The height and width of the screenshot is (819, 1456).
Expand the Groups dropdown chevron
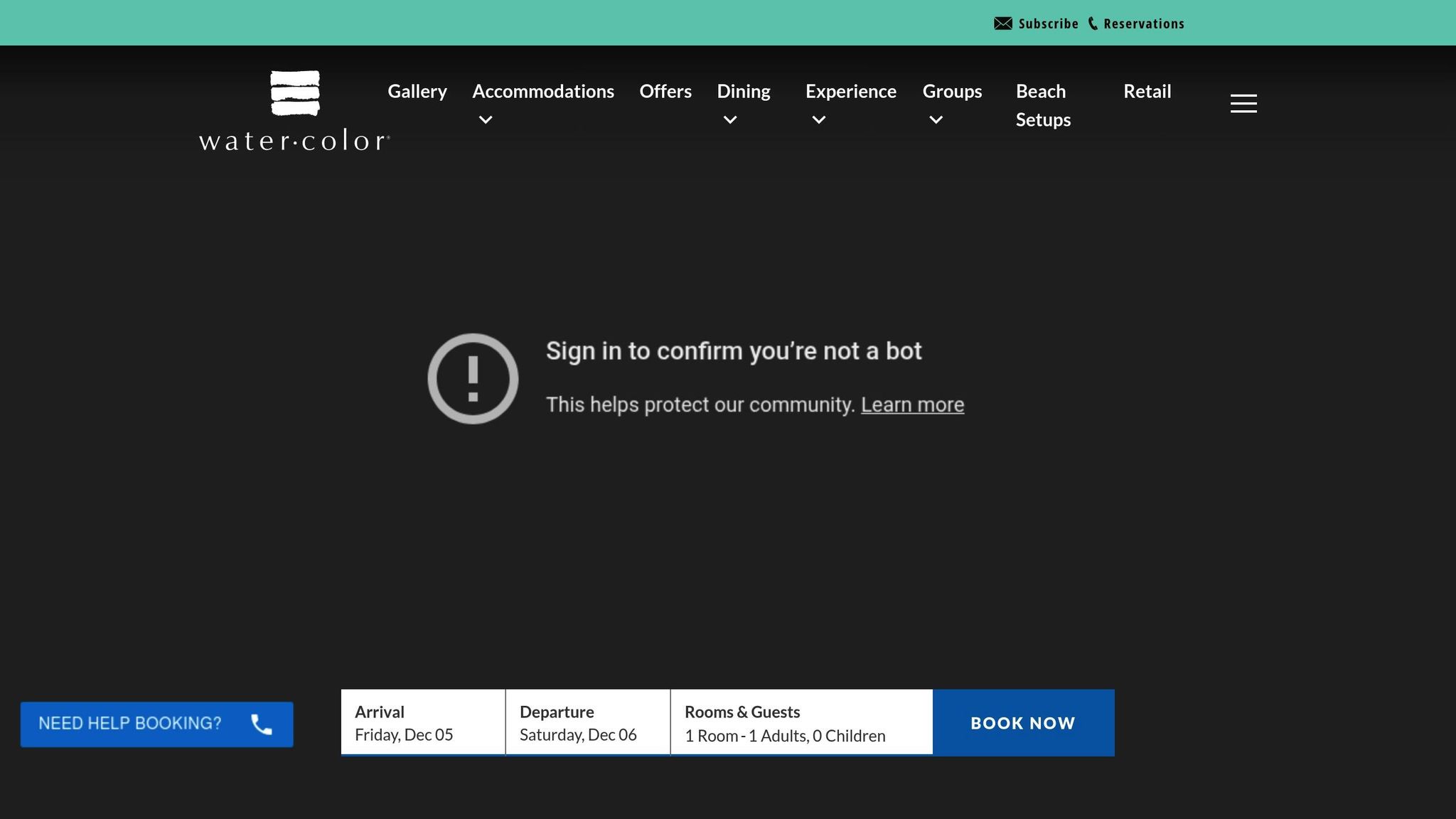936,120
